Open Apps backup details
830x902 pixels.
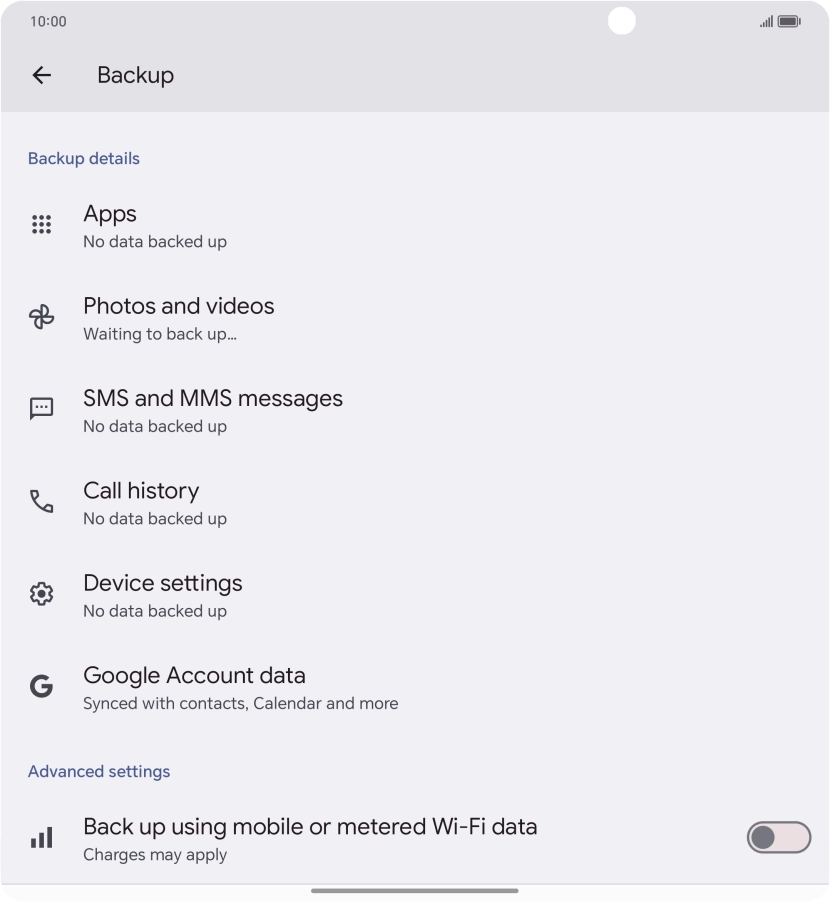110,214
